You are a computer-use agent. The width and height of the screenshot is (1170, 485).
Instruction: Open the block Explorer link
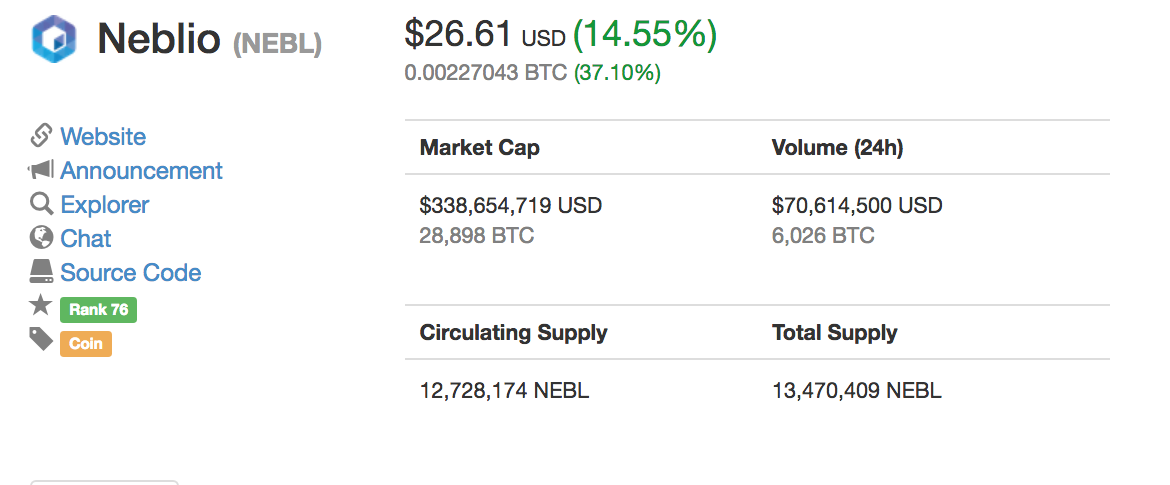pos(104,205)
